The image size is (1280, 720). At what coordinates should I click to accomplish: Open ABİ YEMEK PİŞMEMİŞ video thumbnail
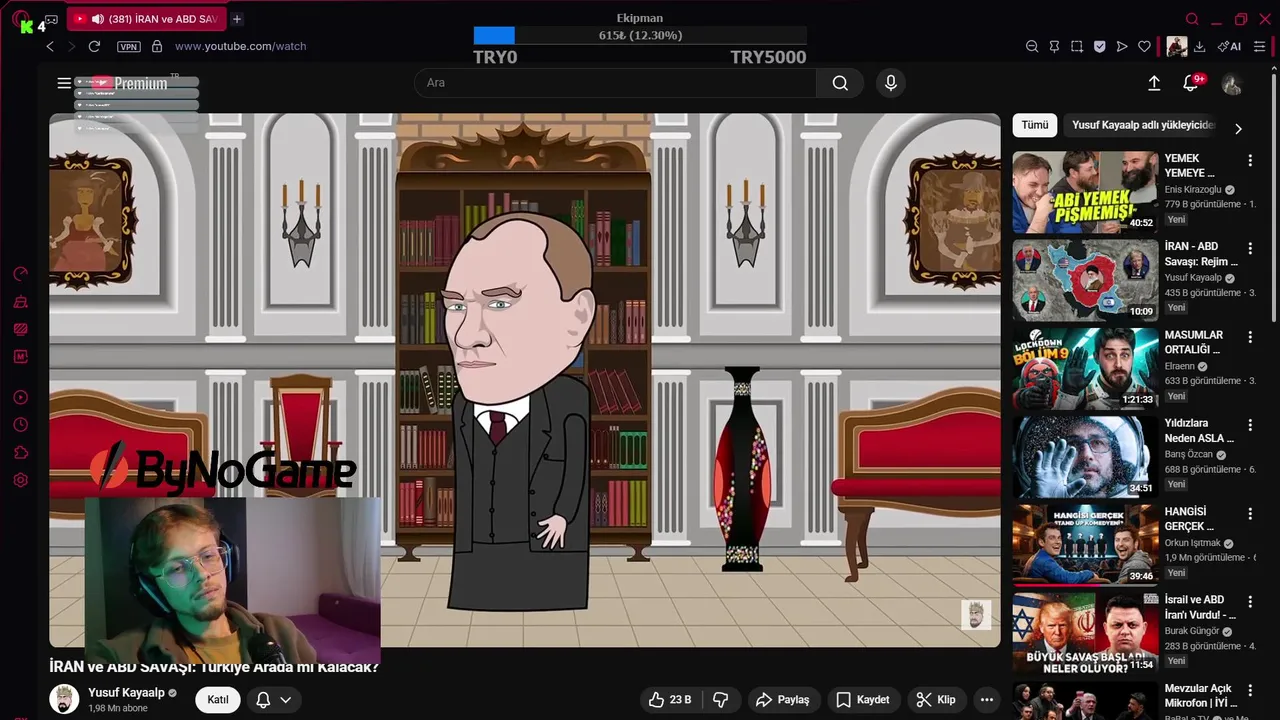(1085, 192)
